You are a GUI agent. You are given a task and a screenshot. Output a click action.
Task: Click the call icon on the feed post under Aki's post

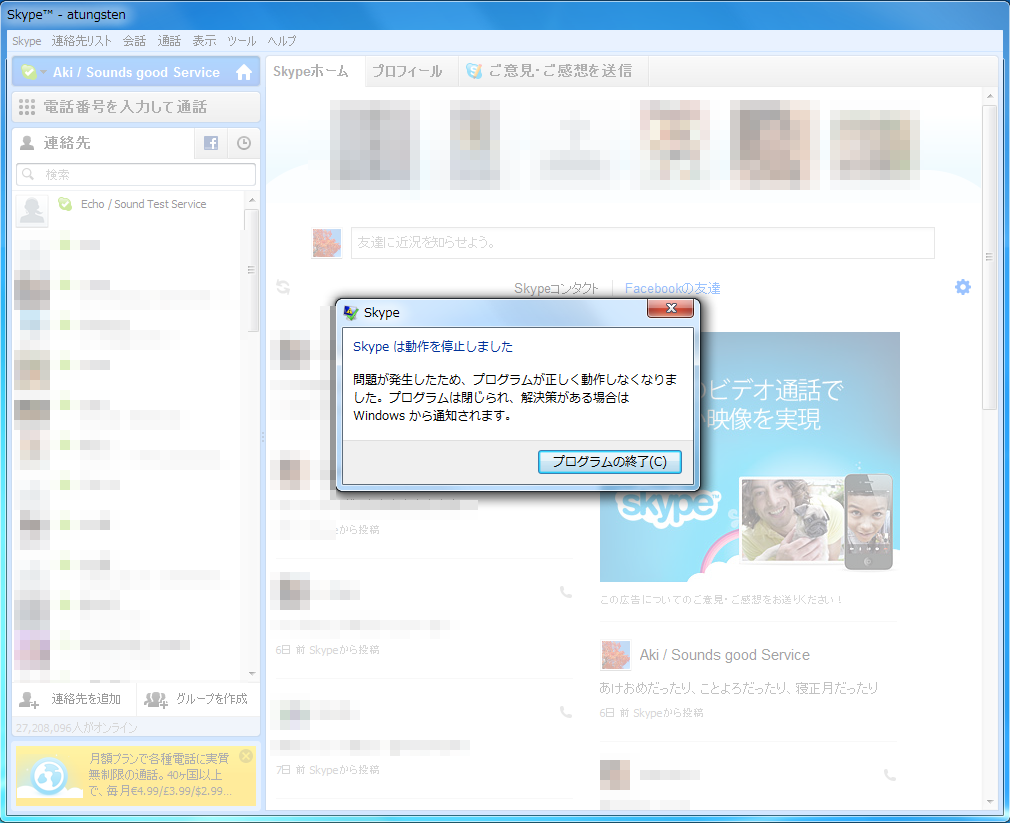pyautogui.click(x=890, y=775)
